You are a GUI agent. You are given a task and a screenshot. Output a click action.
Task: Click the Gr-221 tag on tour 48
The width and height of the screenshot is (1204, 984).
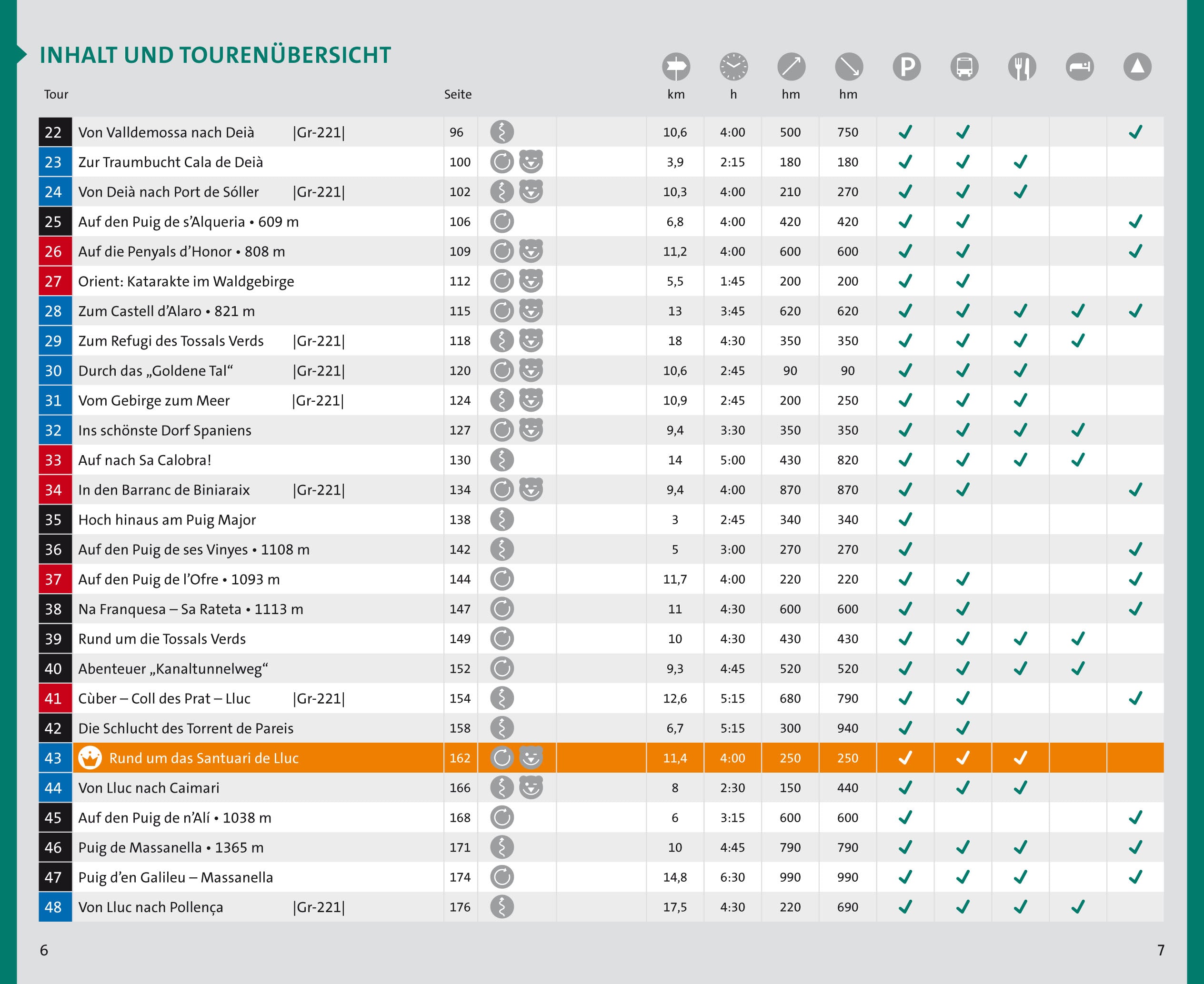tap(319, 907)
